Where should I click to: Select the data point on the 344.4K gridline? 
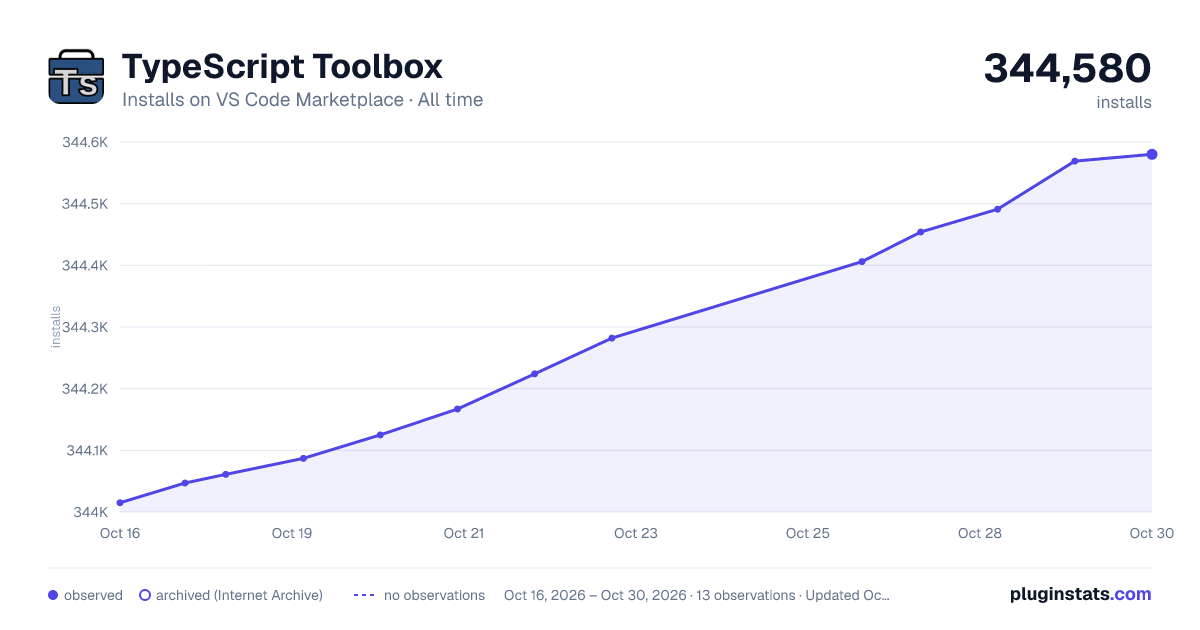click(x=862, y=262)
